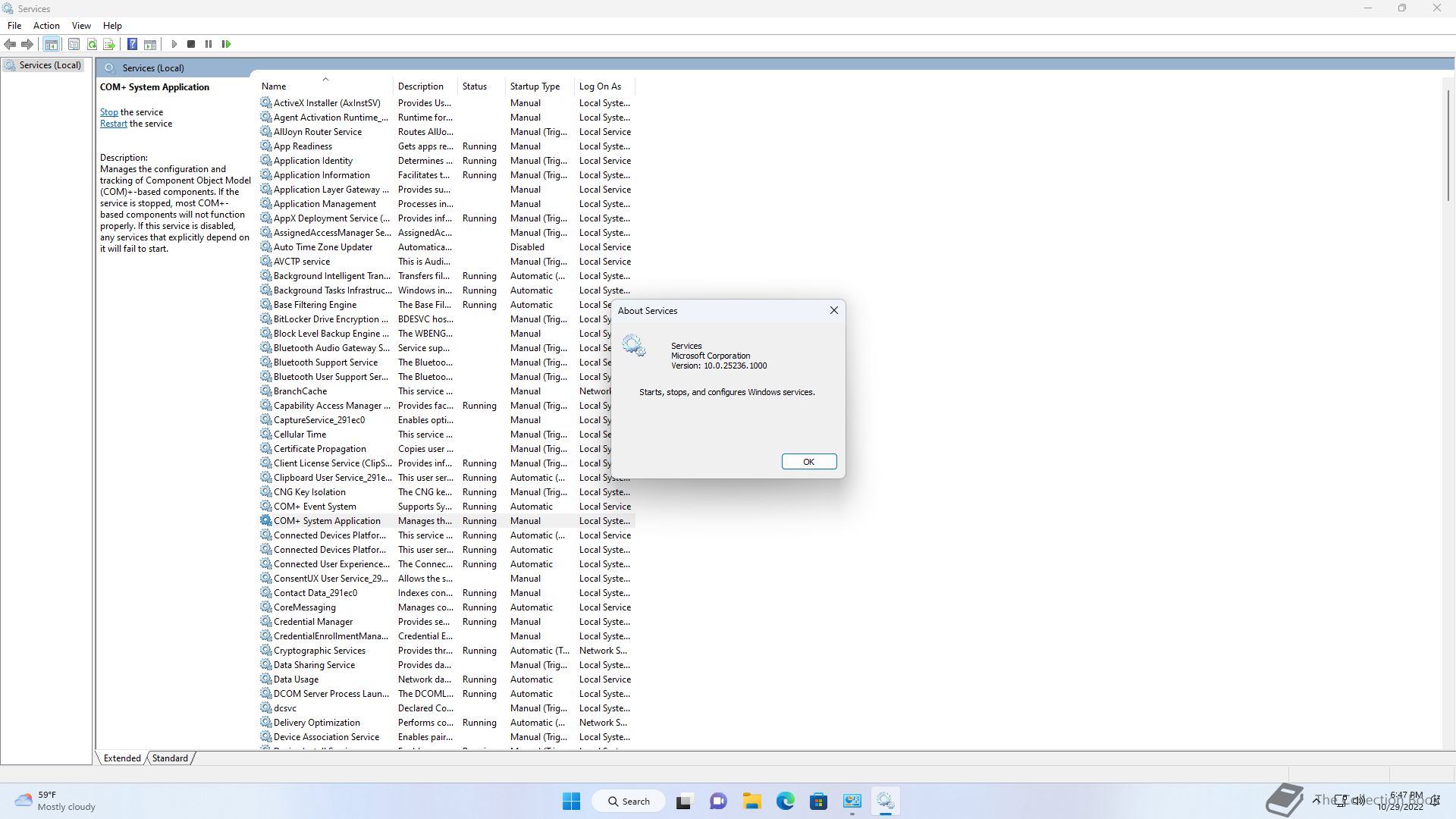This screenshot has height=819, width=1456.
Task: Click the Stop Service toolbar icon
Action: tap(191, 44)
